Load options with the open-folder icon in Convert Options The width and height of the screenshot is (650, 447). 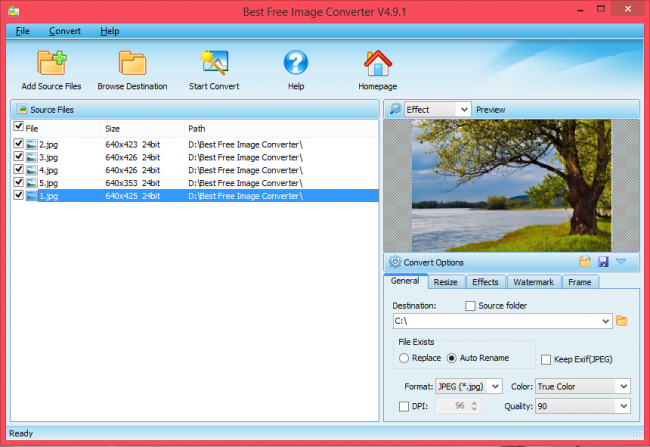585,262
